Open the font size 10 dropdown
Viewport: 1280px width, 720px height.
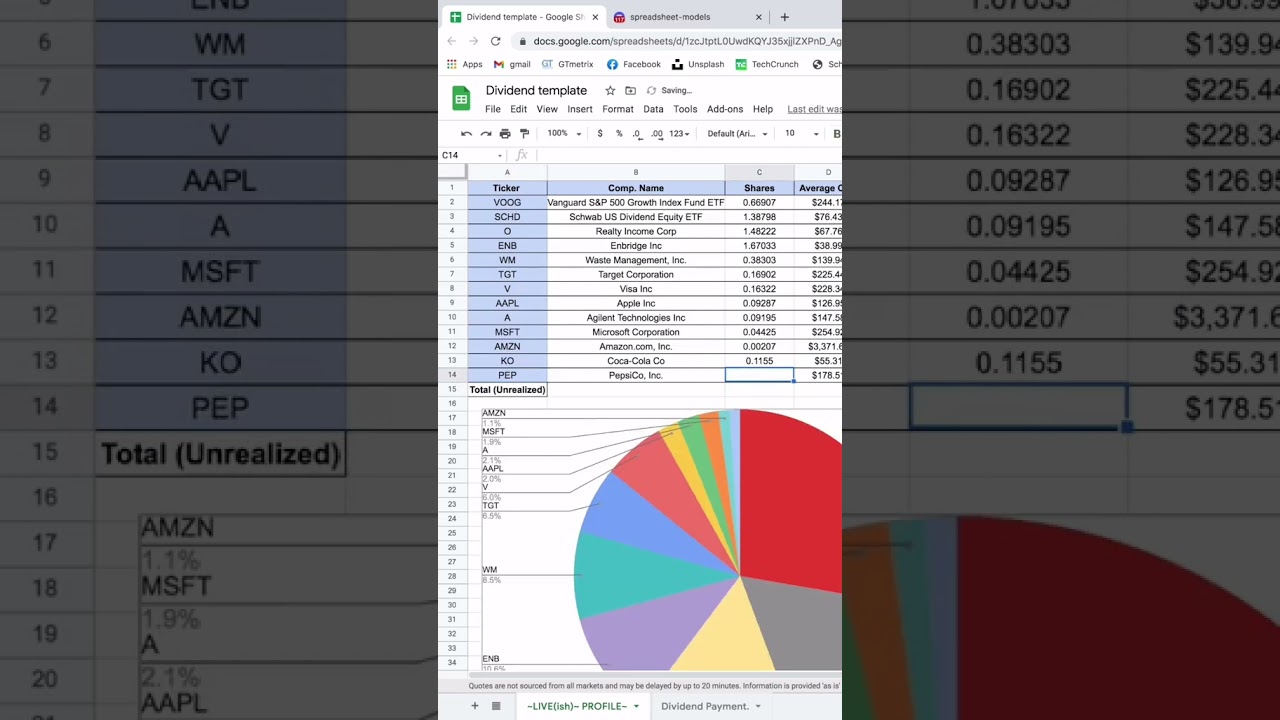(801, 133)
